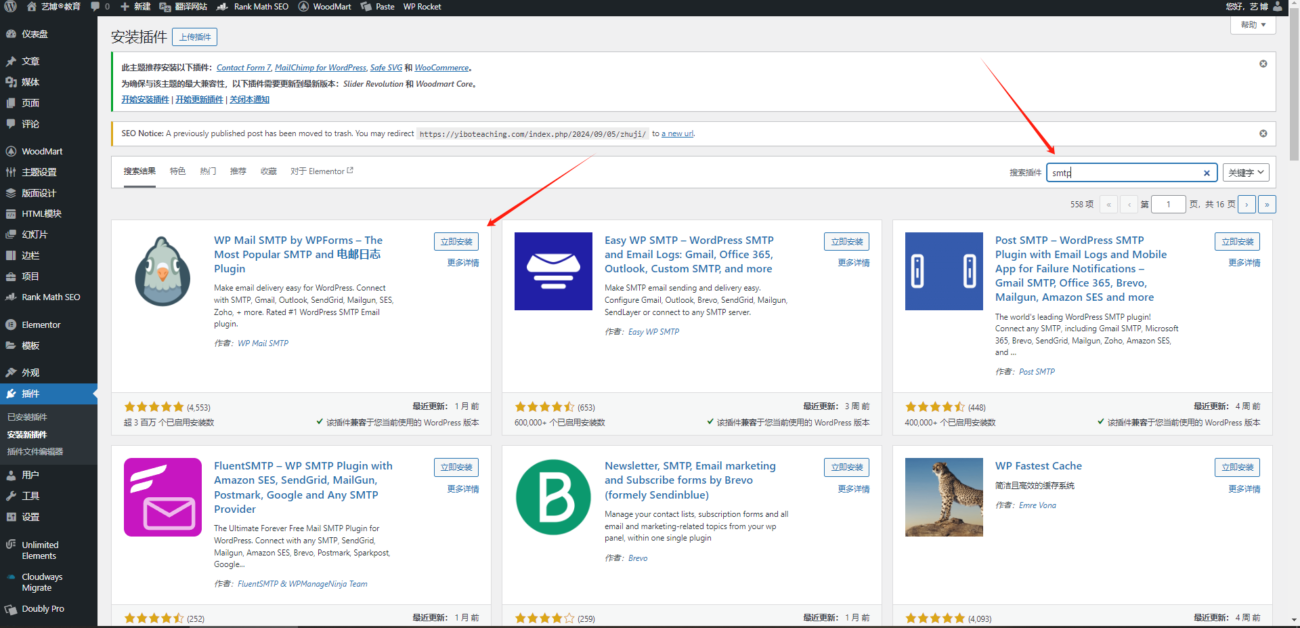Switch to the 收藏 favorites tab
Image resolution: width=1300 pixels, height=628 pixels.
tap(268, 171)
